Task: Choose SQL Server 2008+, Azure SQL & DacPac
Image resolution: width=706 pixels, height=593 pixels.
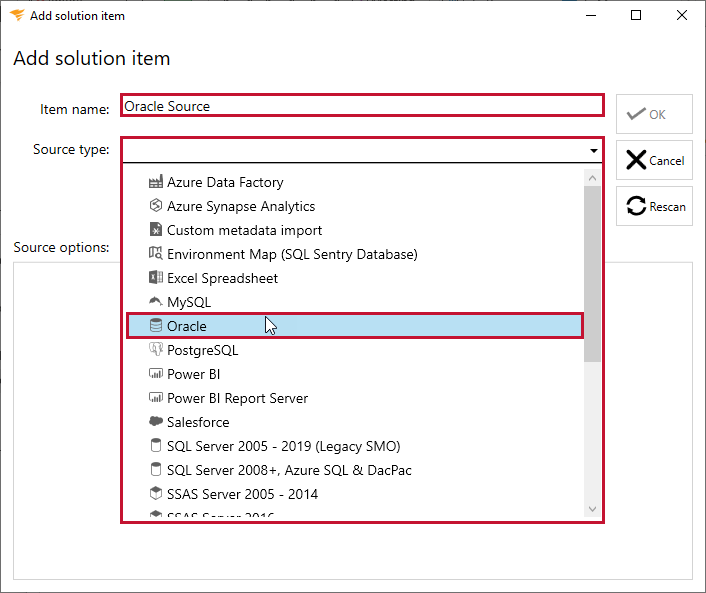Action: point(355,470)
